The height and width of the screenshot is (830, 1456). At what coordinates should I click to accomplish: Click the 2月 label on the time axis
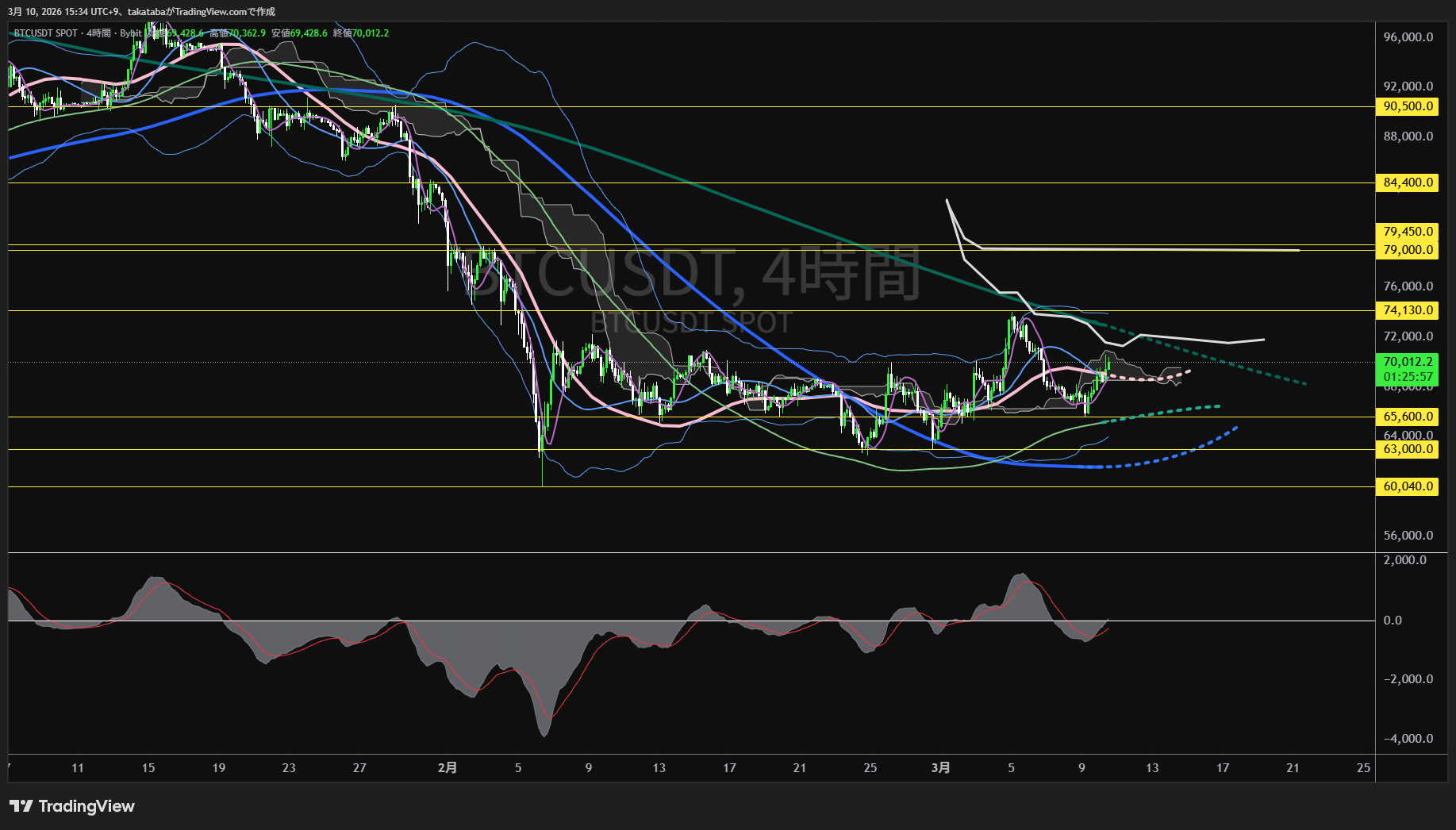click(x=448, y=767)
